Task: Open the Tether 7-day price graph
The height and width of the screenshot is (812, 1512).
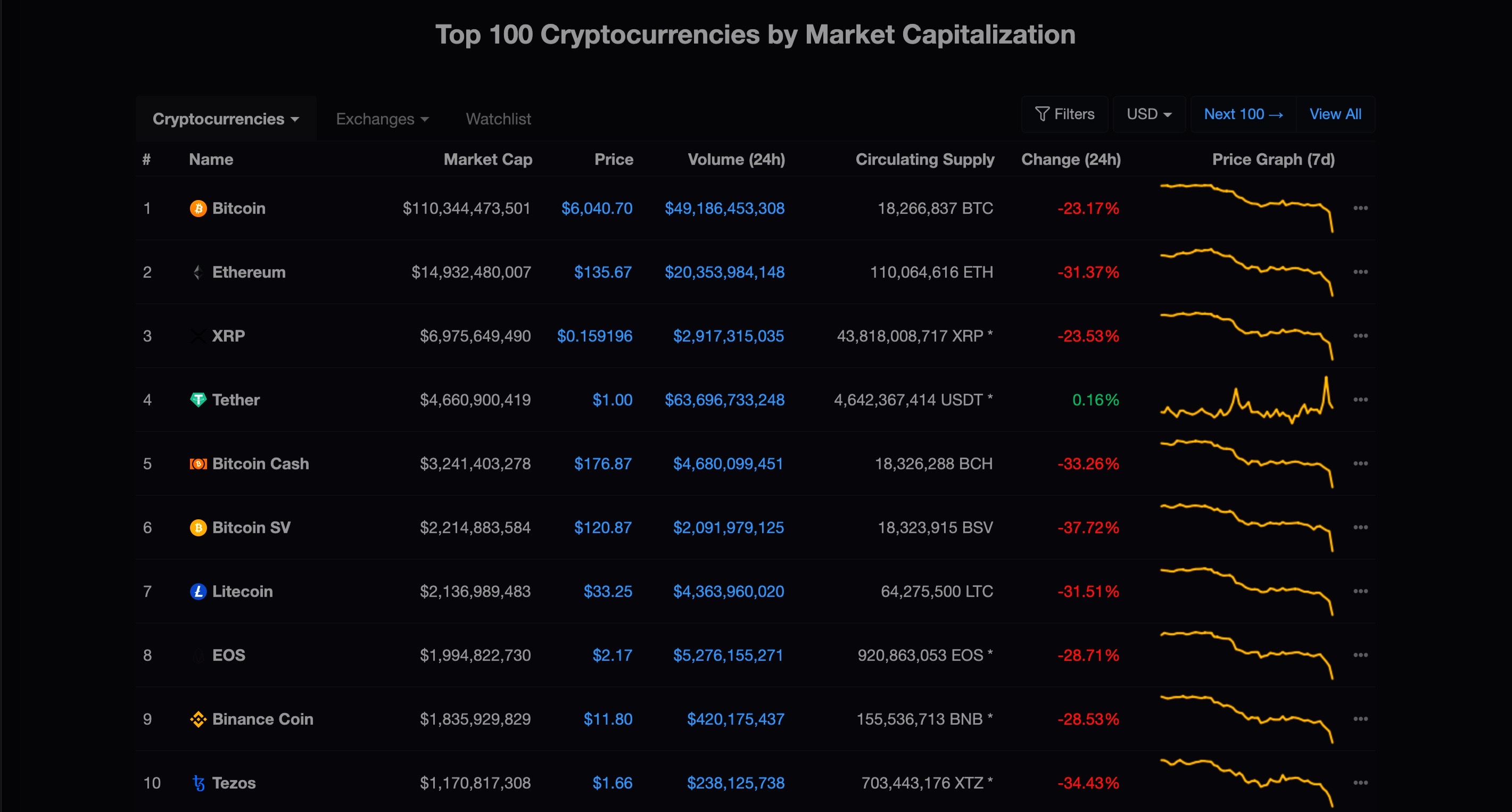Action: point(1247,400)
